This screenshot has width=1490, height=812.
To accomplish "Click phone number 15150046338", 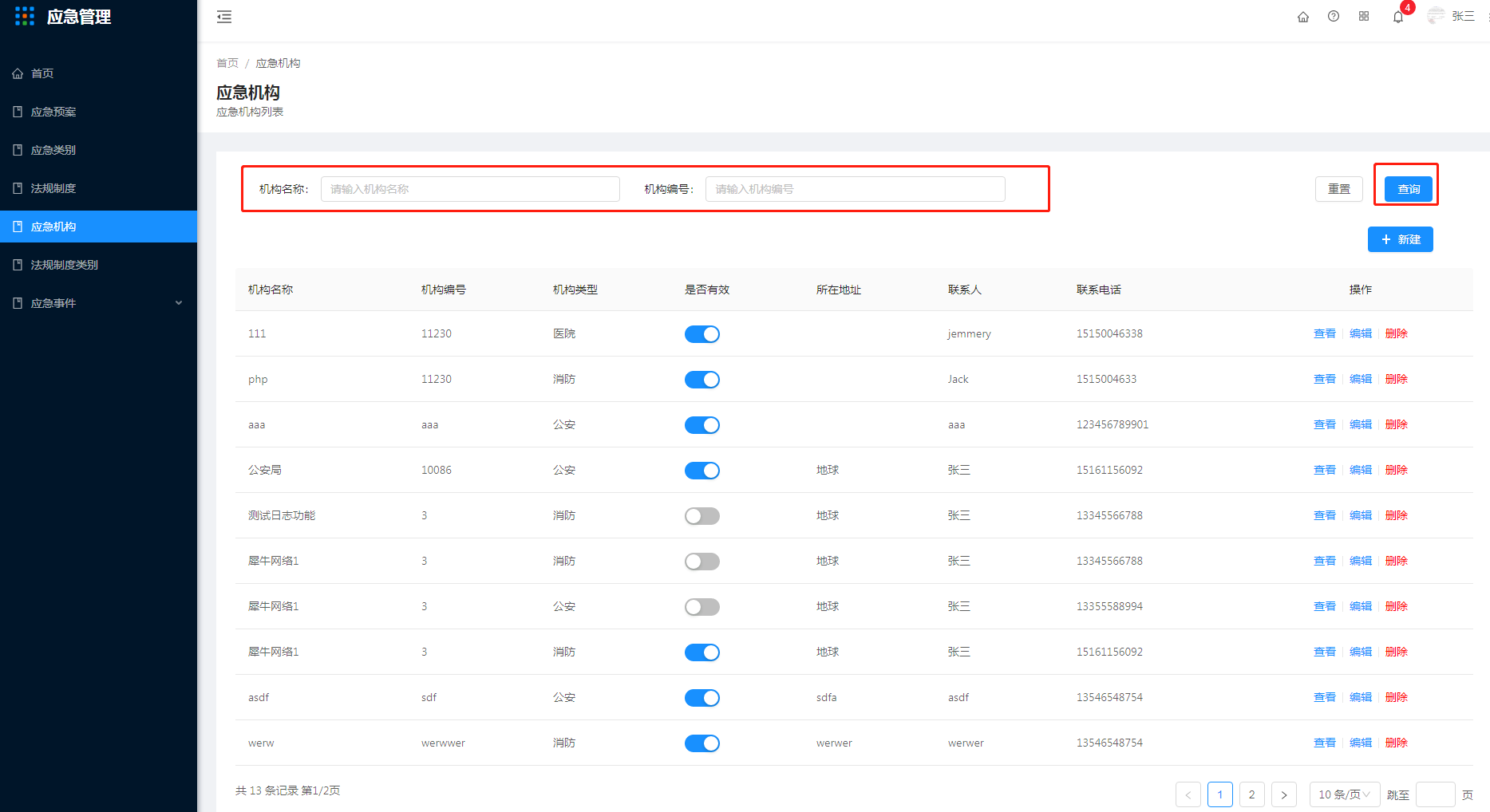I will 1109,333.
